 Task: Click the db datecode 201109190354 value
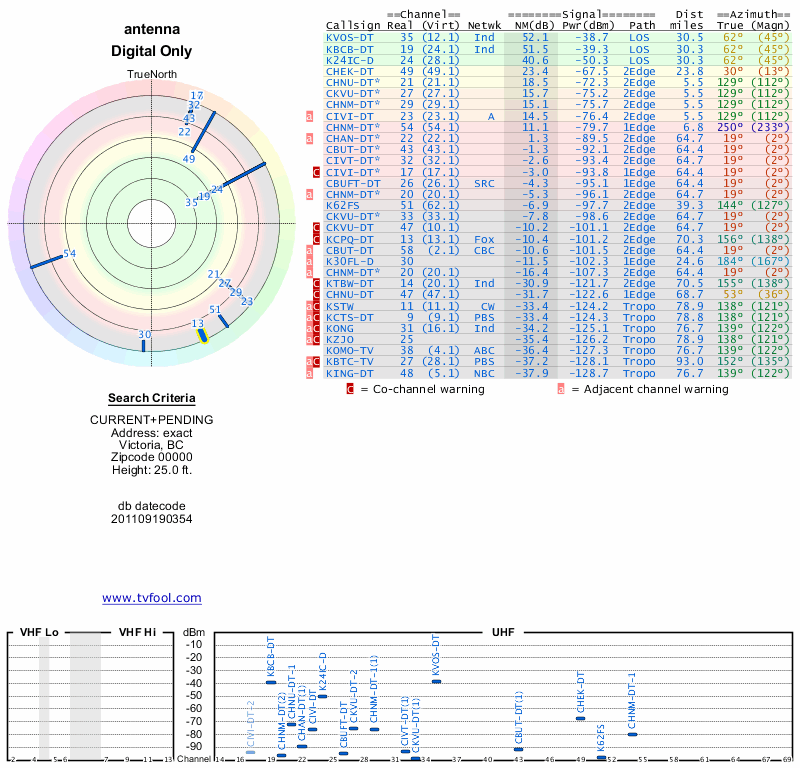pos(152,519)
